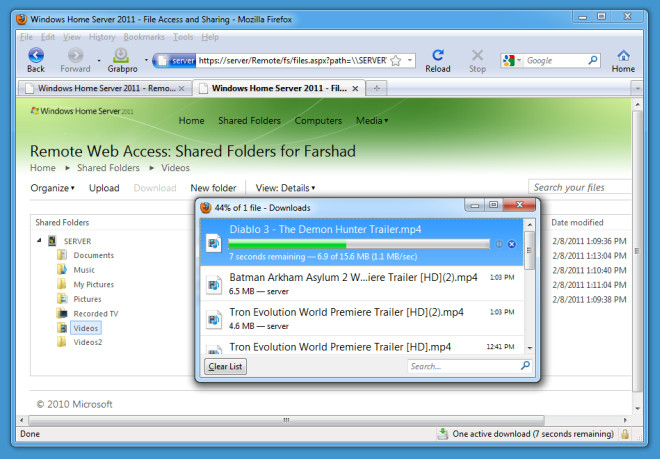Click the Search your files field
The width and height of the screenshot is (660, 459).
(x=580, y=187)
